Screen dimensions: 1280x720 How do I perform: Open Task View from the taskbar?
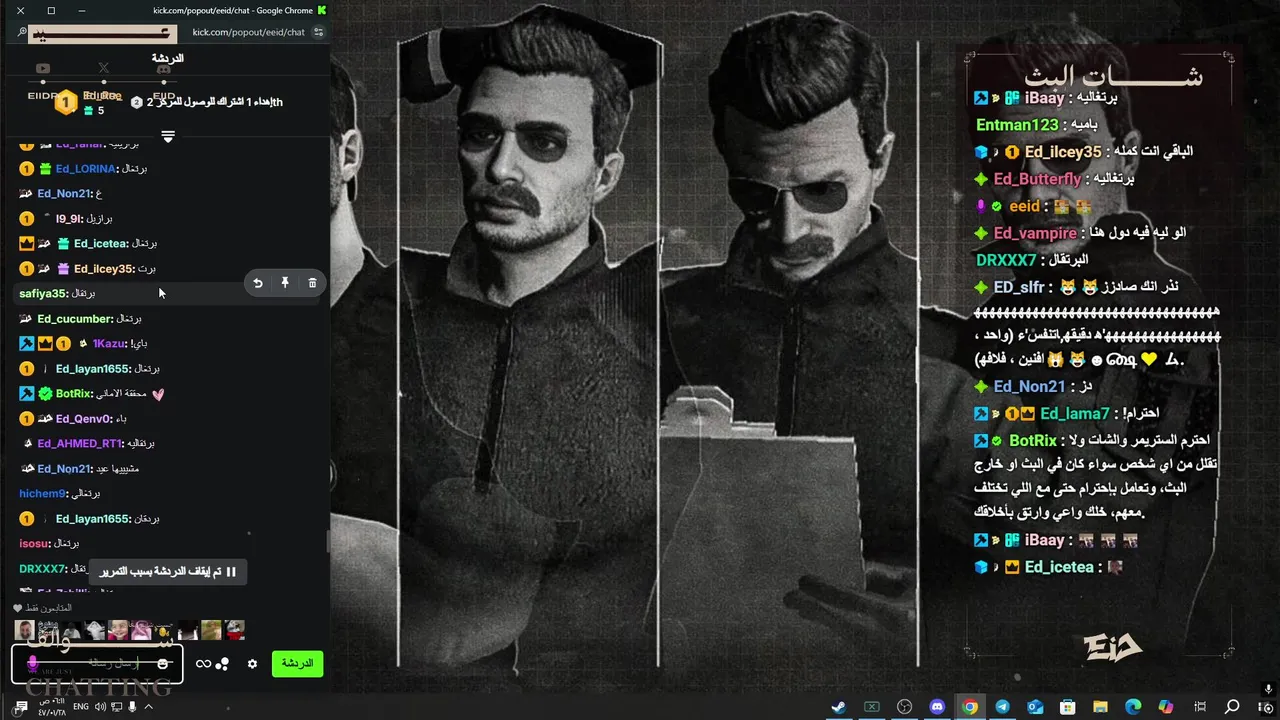click(x=1199, y=706)
